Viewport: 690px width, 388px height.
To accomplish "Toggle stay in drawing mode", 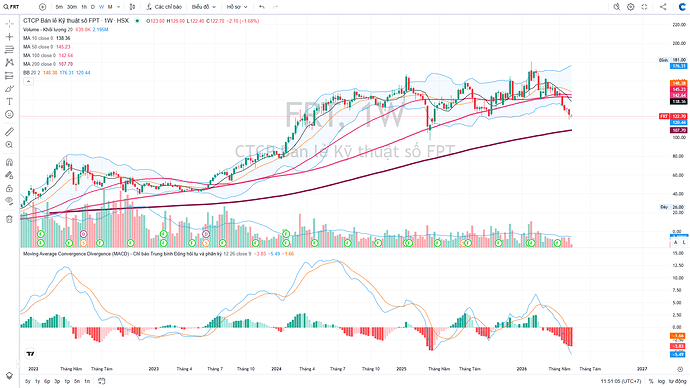I will pyautogui.click(x=9, y=175).
